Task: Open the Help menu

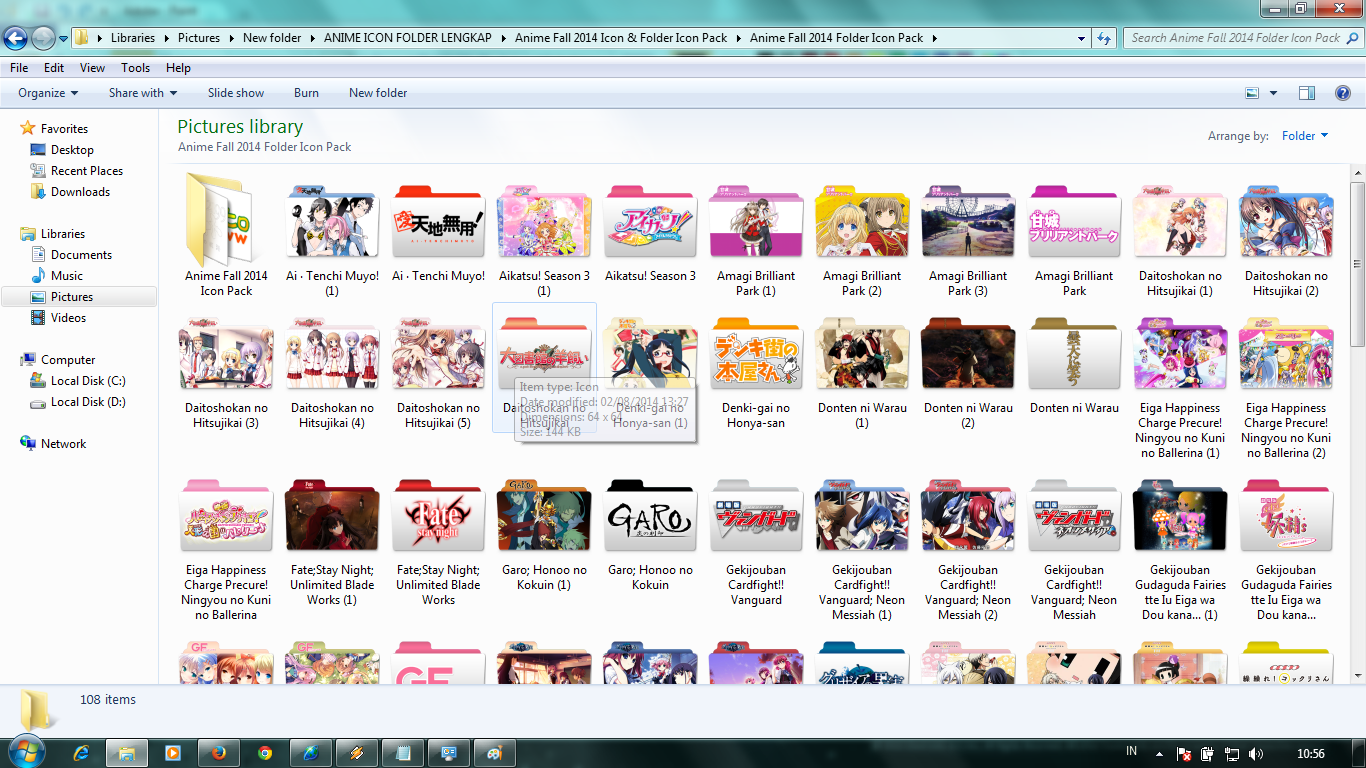Action: (178, 68)
